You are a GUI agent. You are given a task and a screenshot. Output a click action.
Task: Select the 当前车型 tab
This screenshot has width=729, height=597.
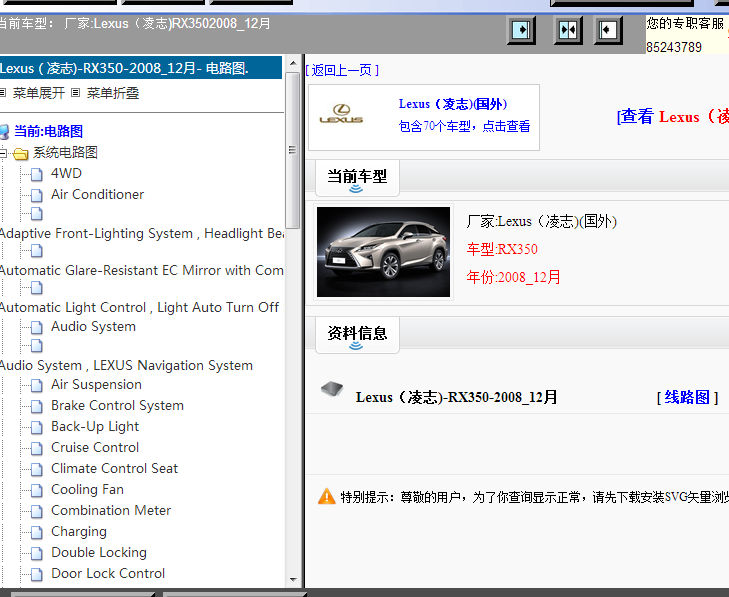[357, 178]
